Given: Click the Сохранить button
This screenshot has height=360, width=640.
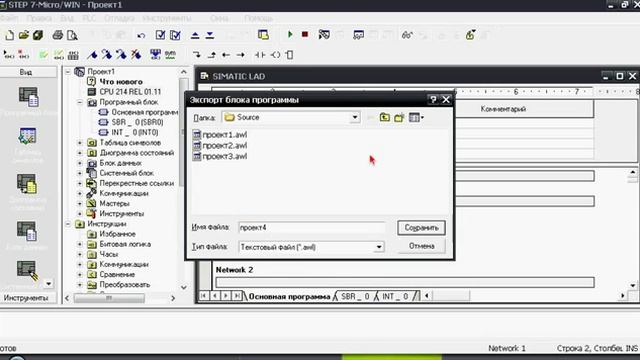Looking at the screenshot, I should coord(421,228).
